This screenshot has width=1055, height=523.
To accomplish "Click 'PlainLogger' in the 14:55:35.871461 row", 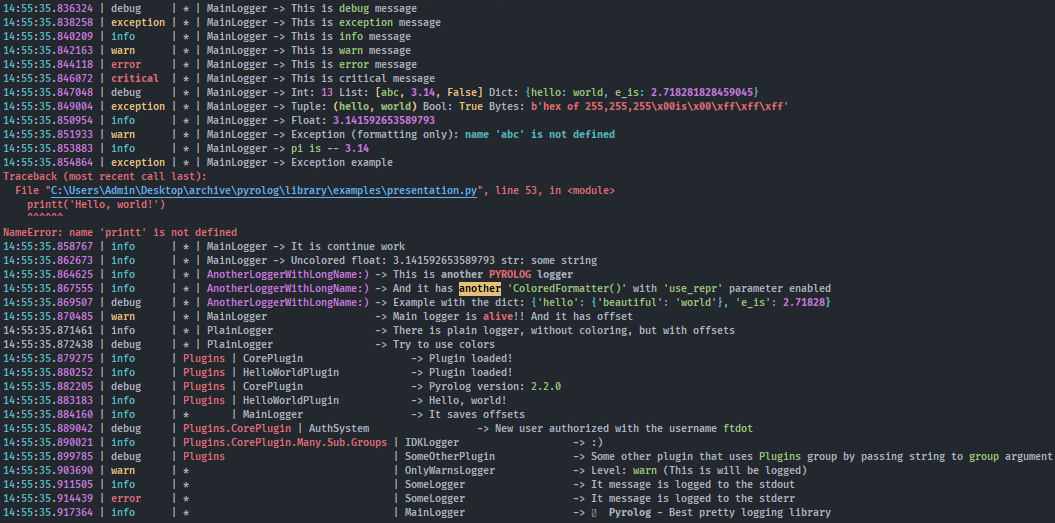I will pos(240,330).
